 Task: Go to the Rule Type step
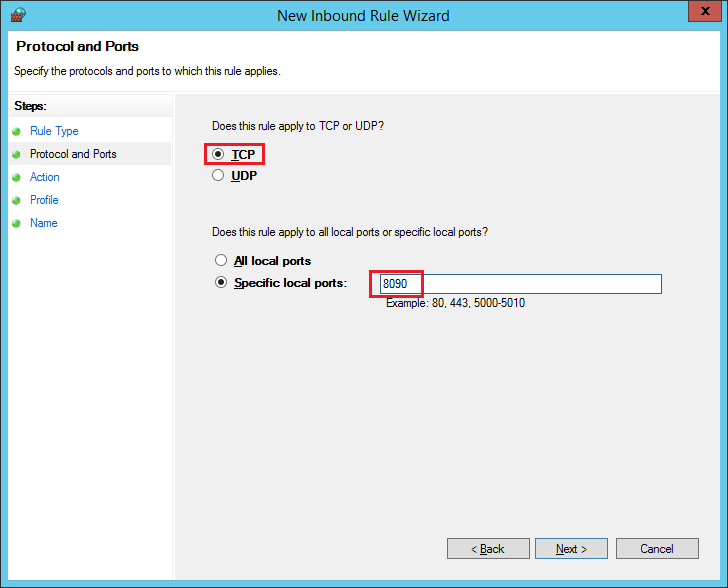point(54,131)
